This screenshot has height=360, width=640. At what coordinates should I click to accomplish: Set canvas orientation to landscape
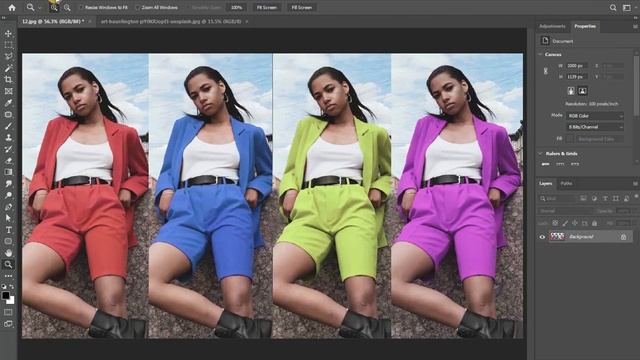tap(582, 91)
